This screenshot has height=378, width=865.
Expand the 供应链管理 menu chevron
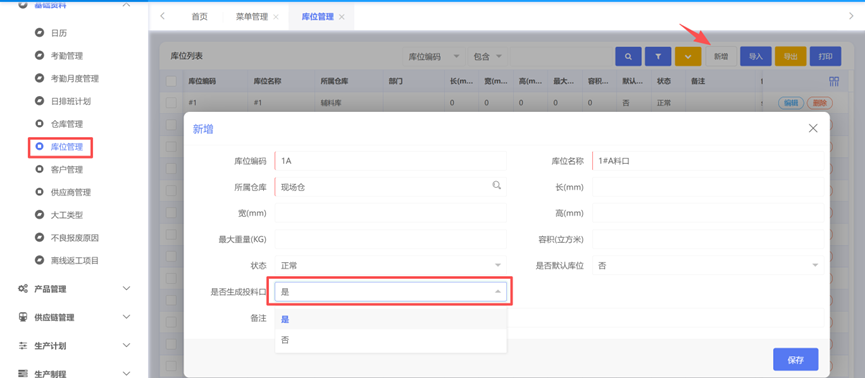pyautogui.click(x=126, y=317)
